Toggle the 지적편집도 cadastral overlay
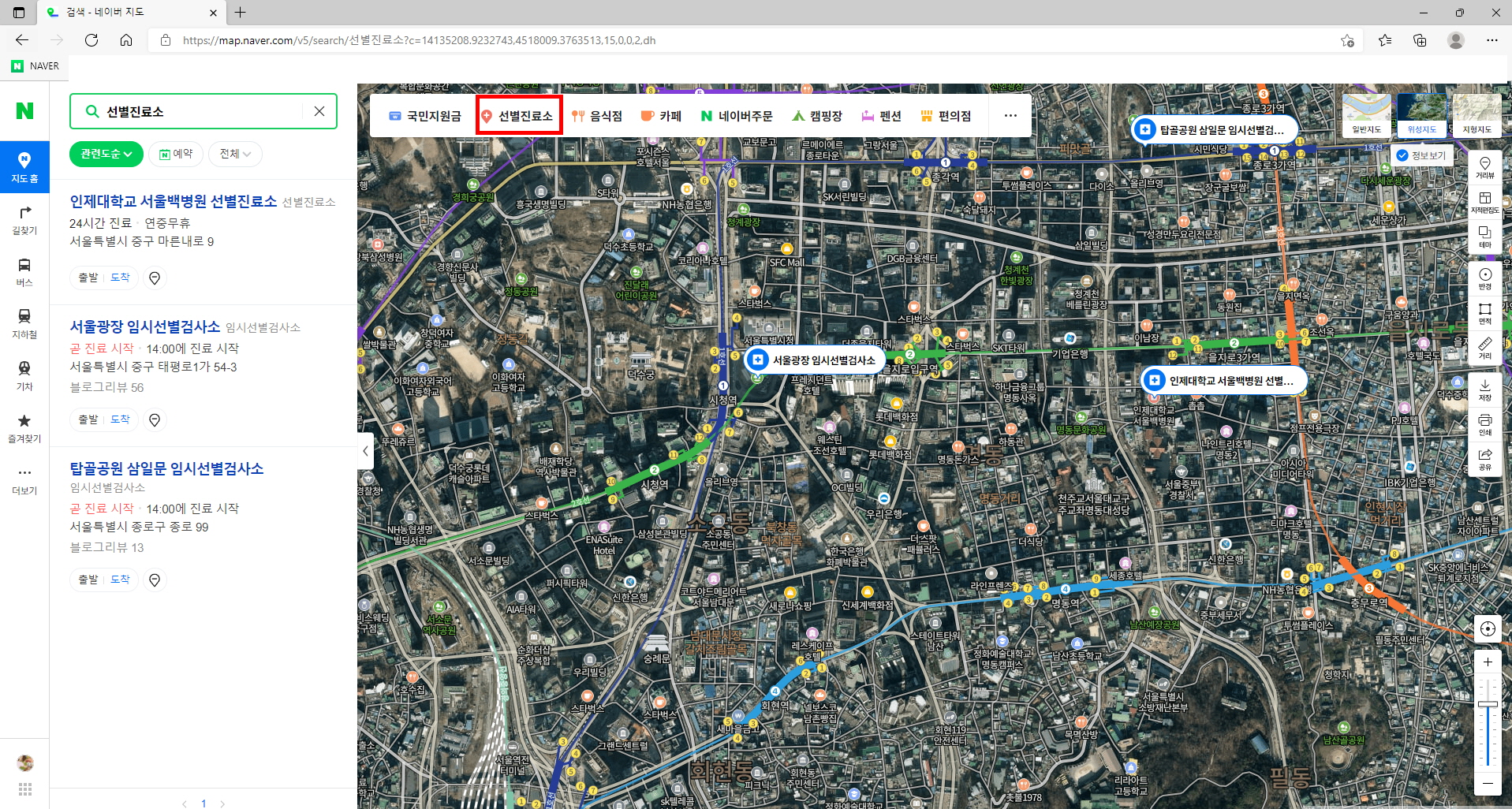The image size is (1512, 809). pos(1485,202)
